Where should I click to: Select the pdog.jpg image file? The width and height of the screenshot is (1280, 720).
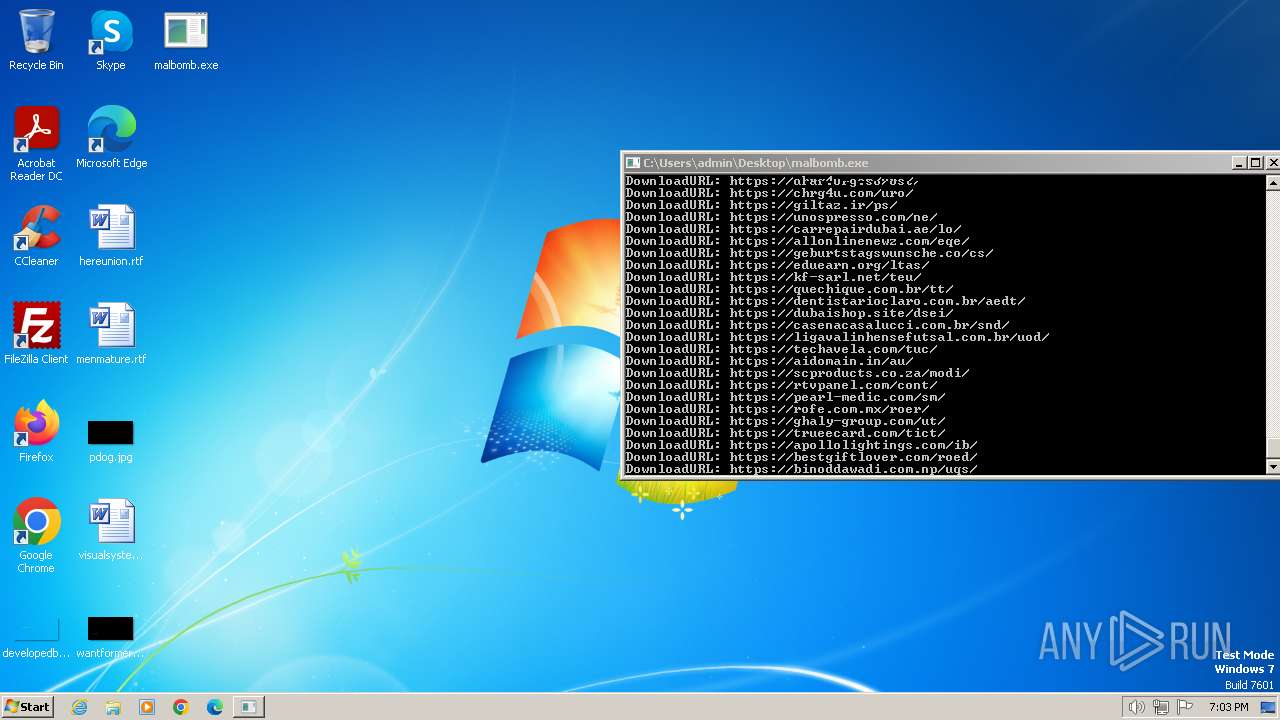click(111, 440)
